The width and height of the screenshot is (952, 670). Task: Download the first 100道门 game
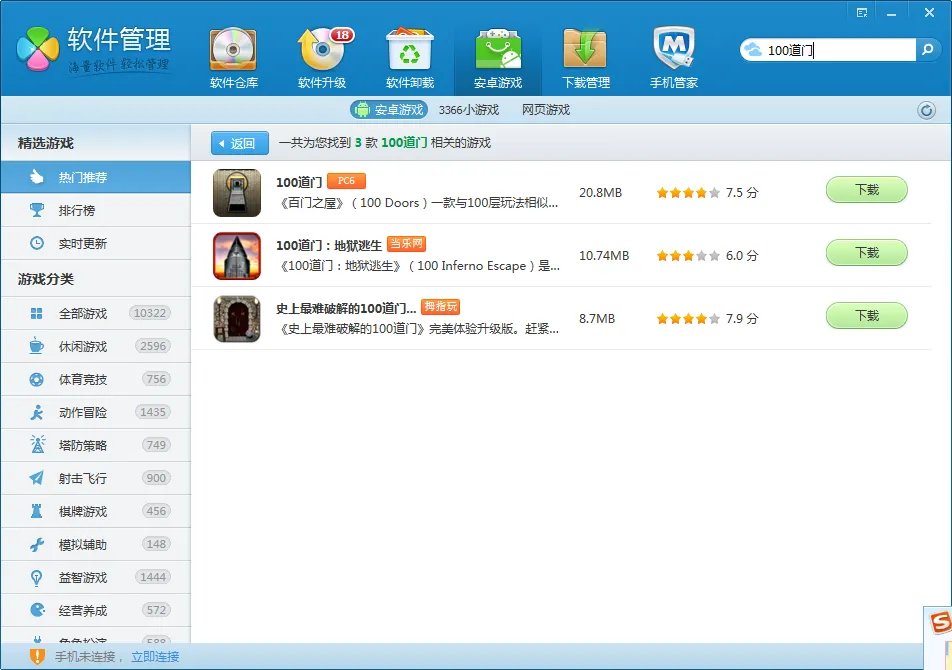(866, 190)
